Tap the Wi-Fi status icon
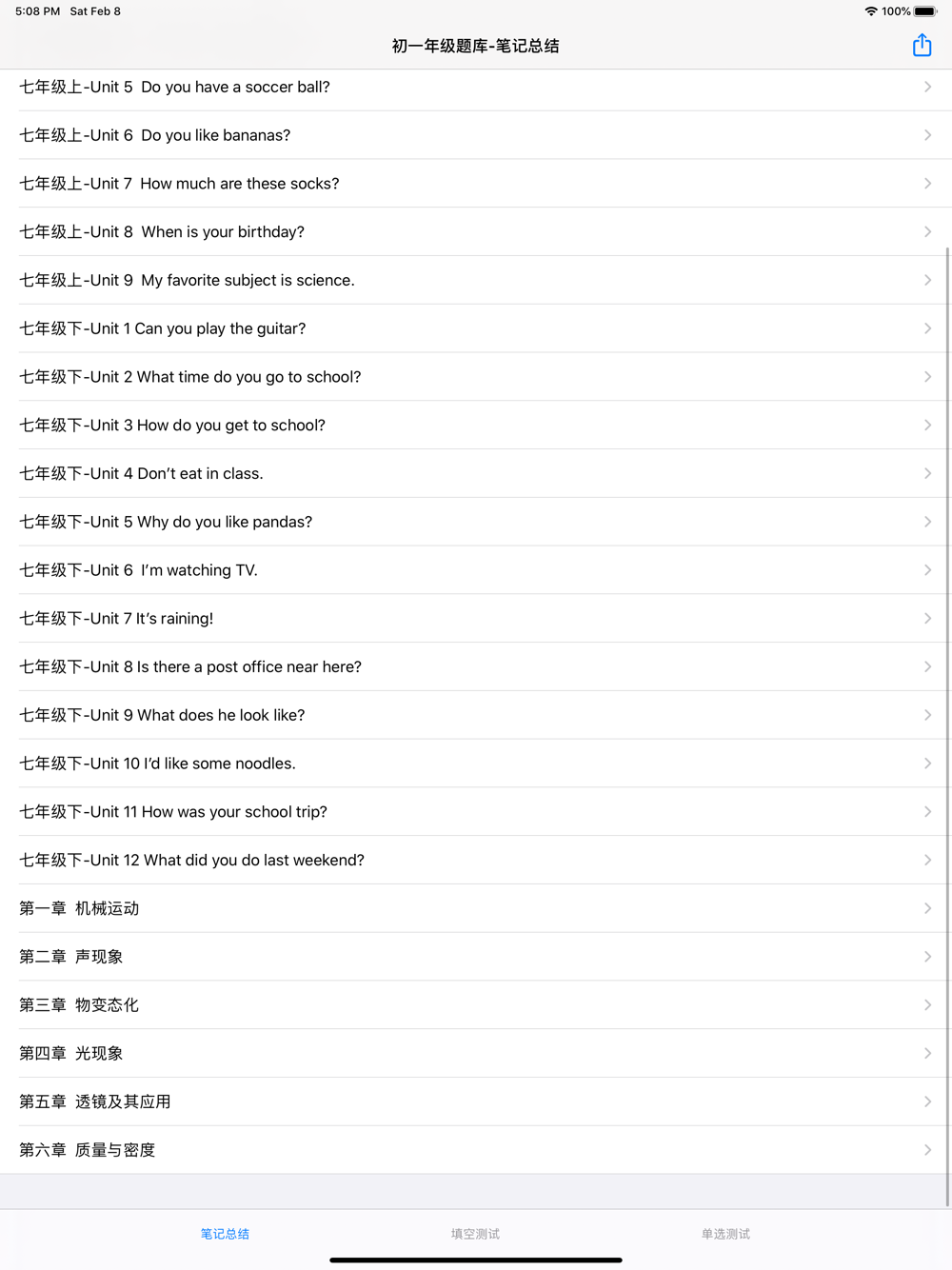The width and height of the screenshot is (952, 1270). pos(870,11)
